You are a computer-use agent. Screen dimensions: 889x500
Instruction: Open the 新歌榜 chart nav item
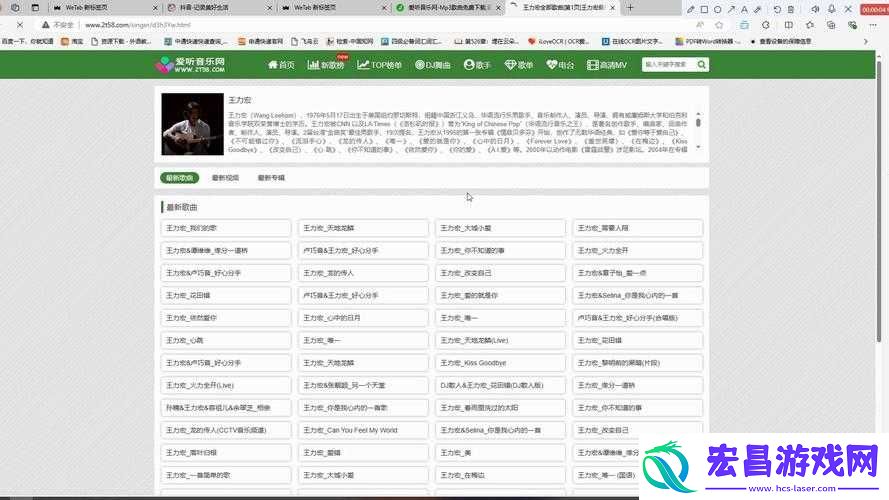point(326,65)
